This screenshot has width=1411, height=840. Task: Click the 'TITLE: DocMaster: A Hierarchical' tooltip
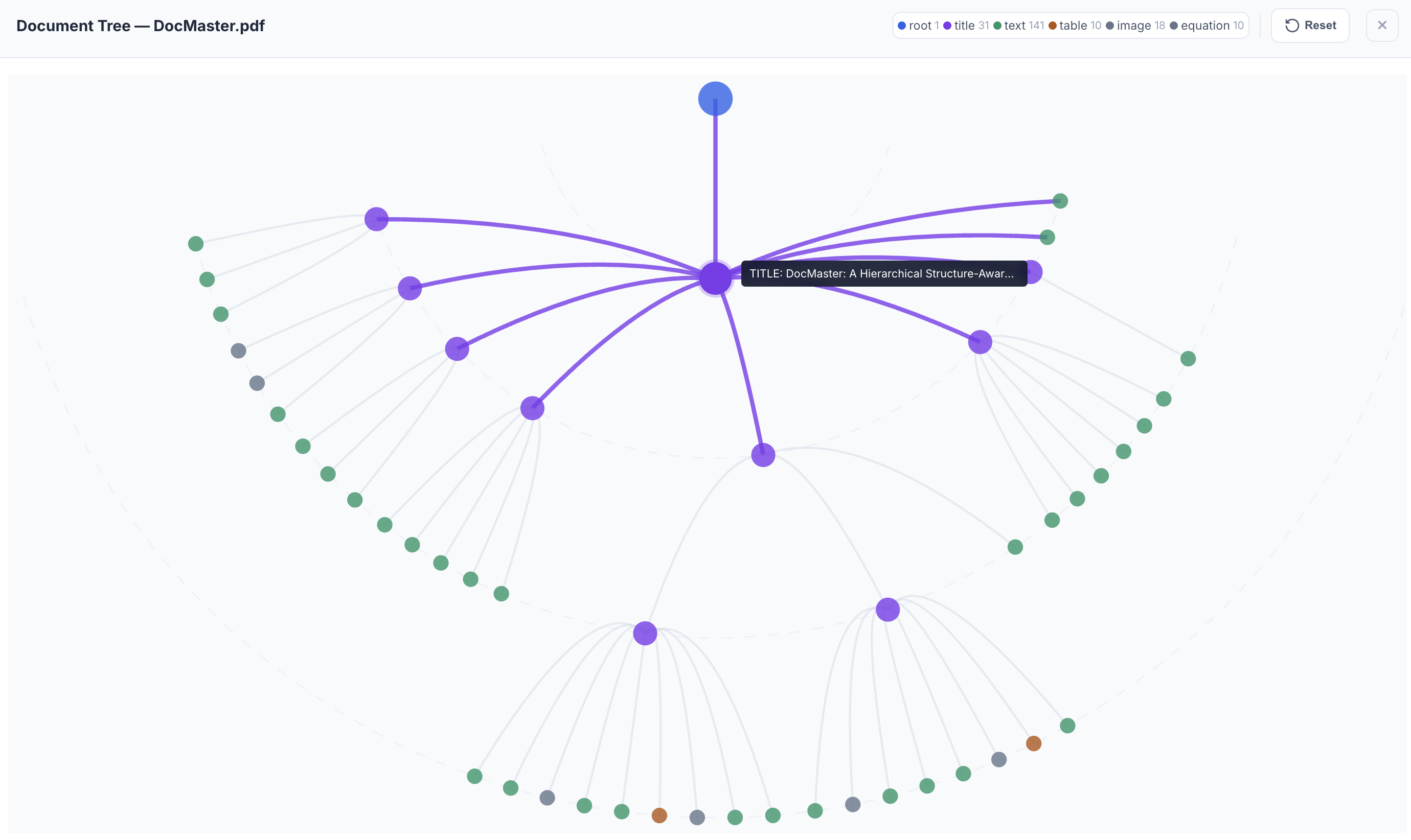(x=883, y=273)
